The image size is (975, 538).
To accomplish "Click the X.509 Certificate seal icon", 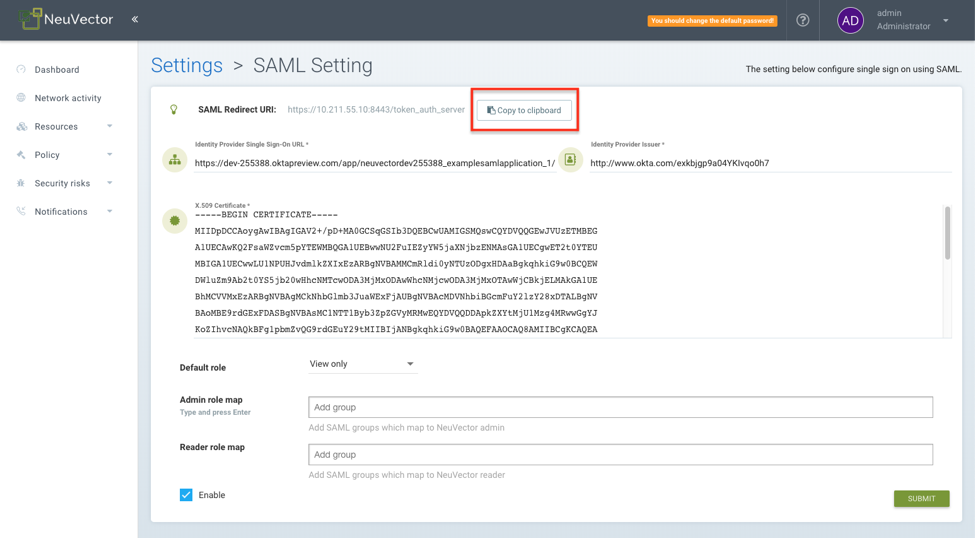I will click(175, 221).
